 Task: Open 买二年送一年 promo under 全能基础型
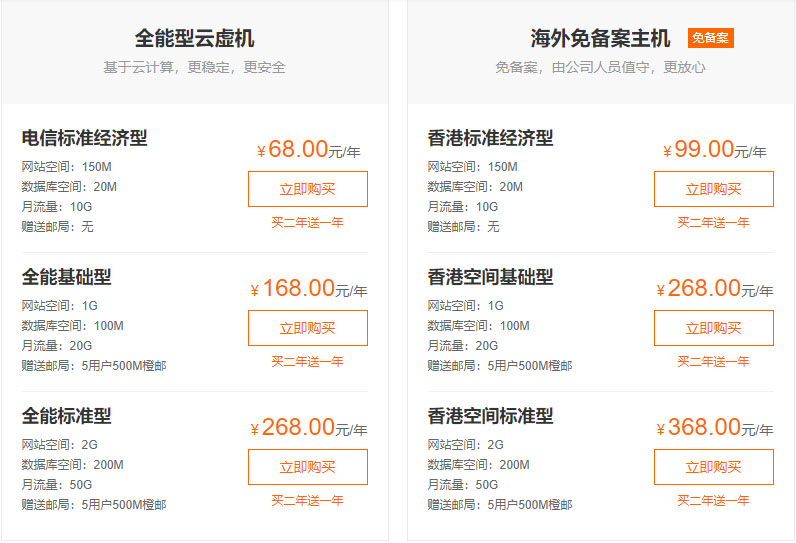tap(308, 361)
